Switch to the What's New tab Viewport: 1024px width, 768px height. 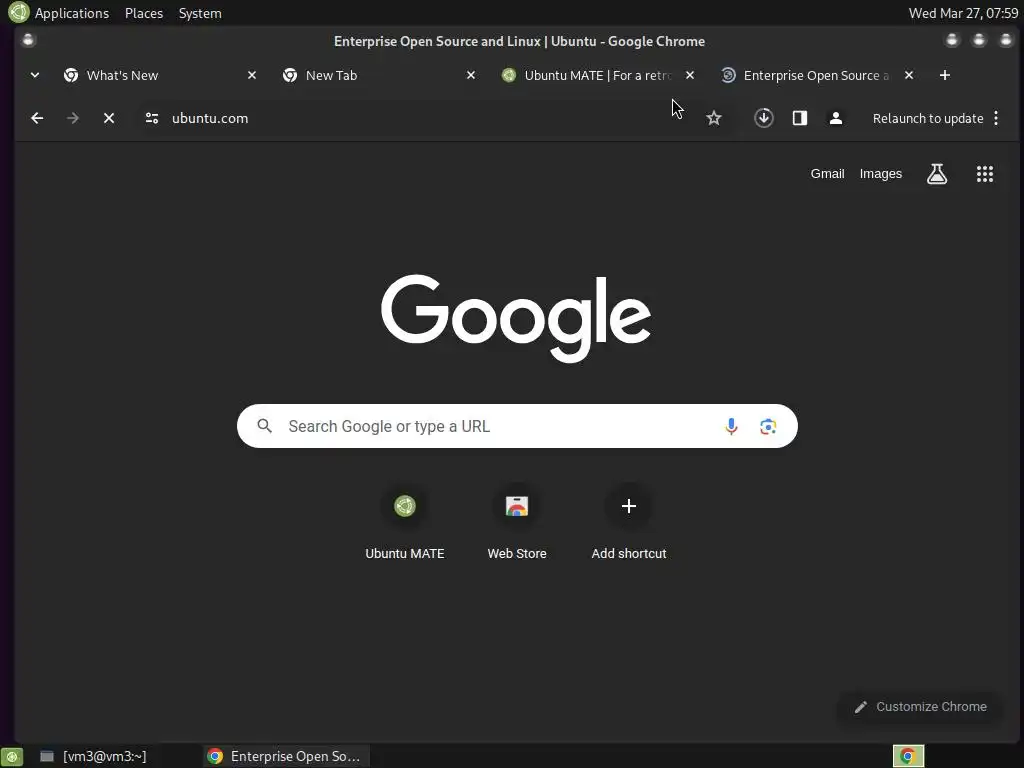(159, 75)
